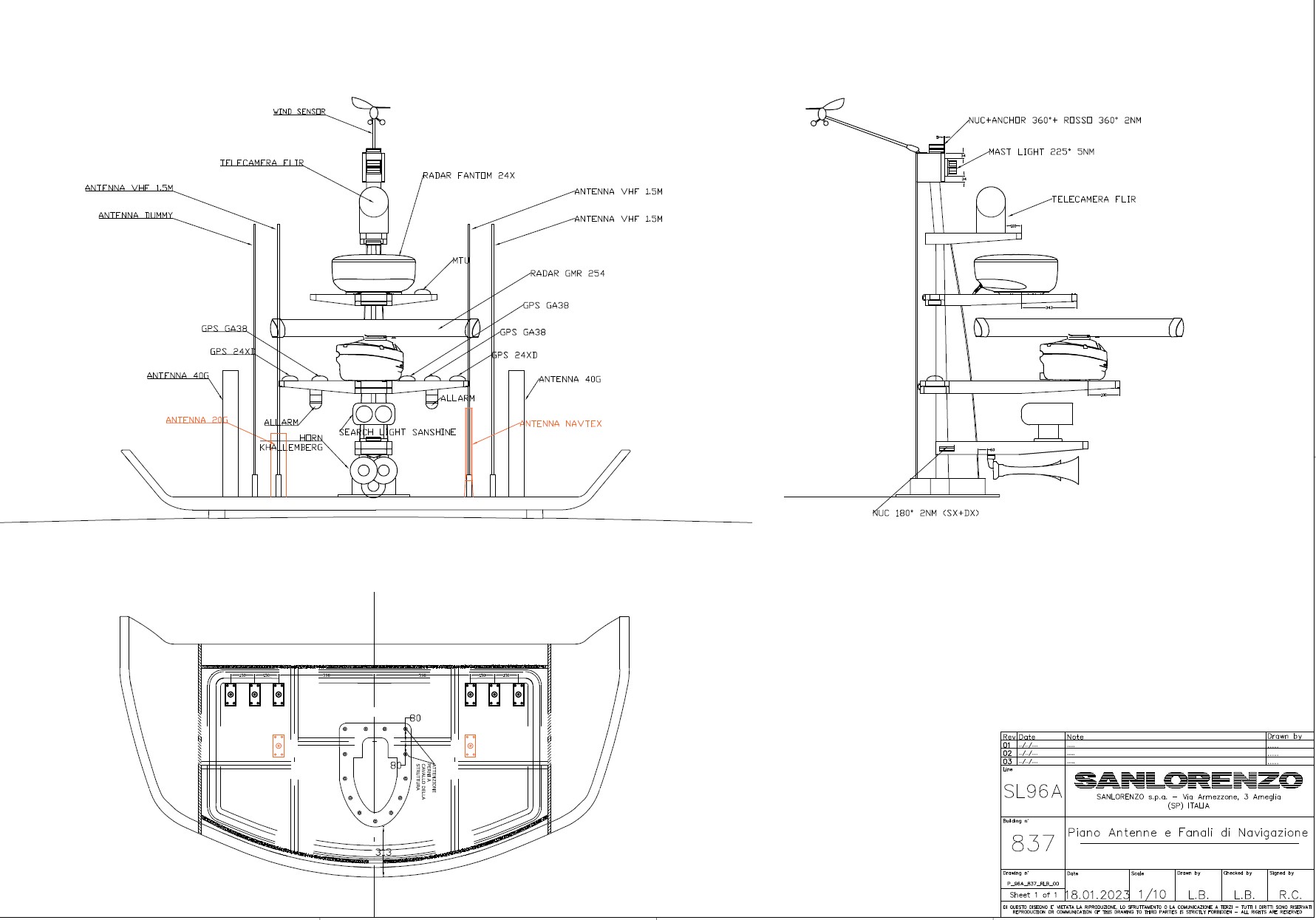Click the Piano Antenne e Fanali di Navigazione title
This screenshot has width=1316, height=920.
click(x=1187, y=833)
